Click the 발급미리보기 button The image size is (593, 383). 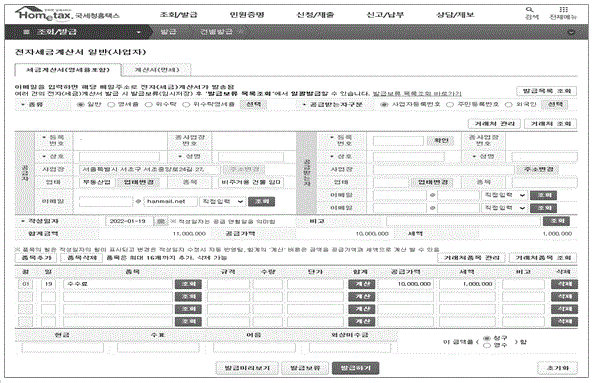(247, 368)
